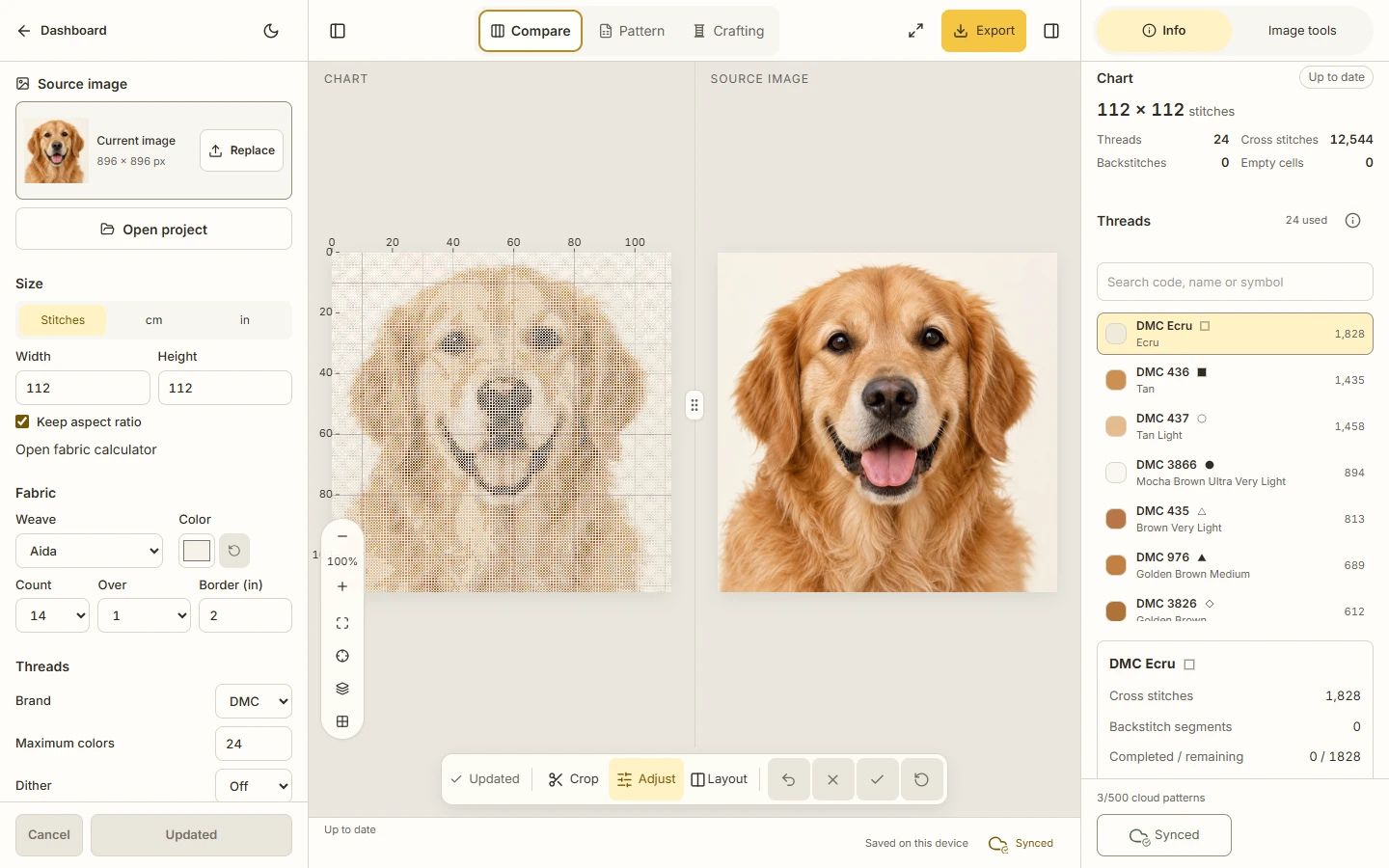Image resolution: width=1389 pixels, height=868 pixels.
Task: Toggle the right panel icon beside Export
Action: pyautogui.click(x=1051, y=31)
